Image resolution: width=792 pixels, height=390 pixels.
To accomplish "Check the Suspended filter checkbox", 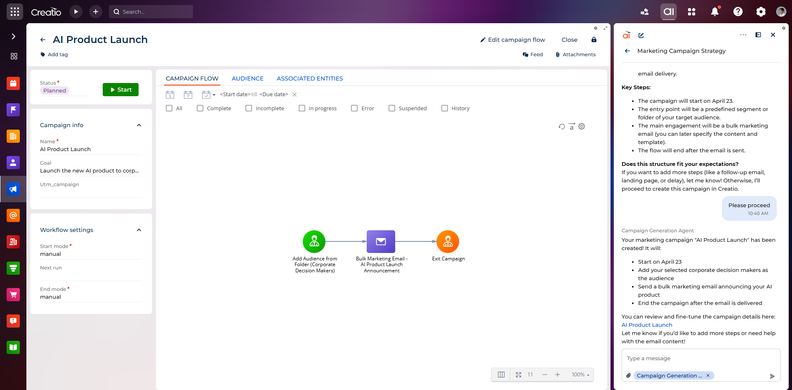I will point(392,108).
